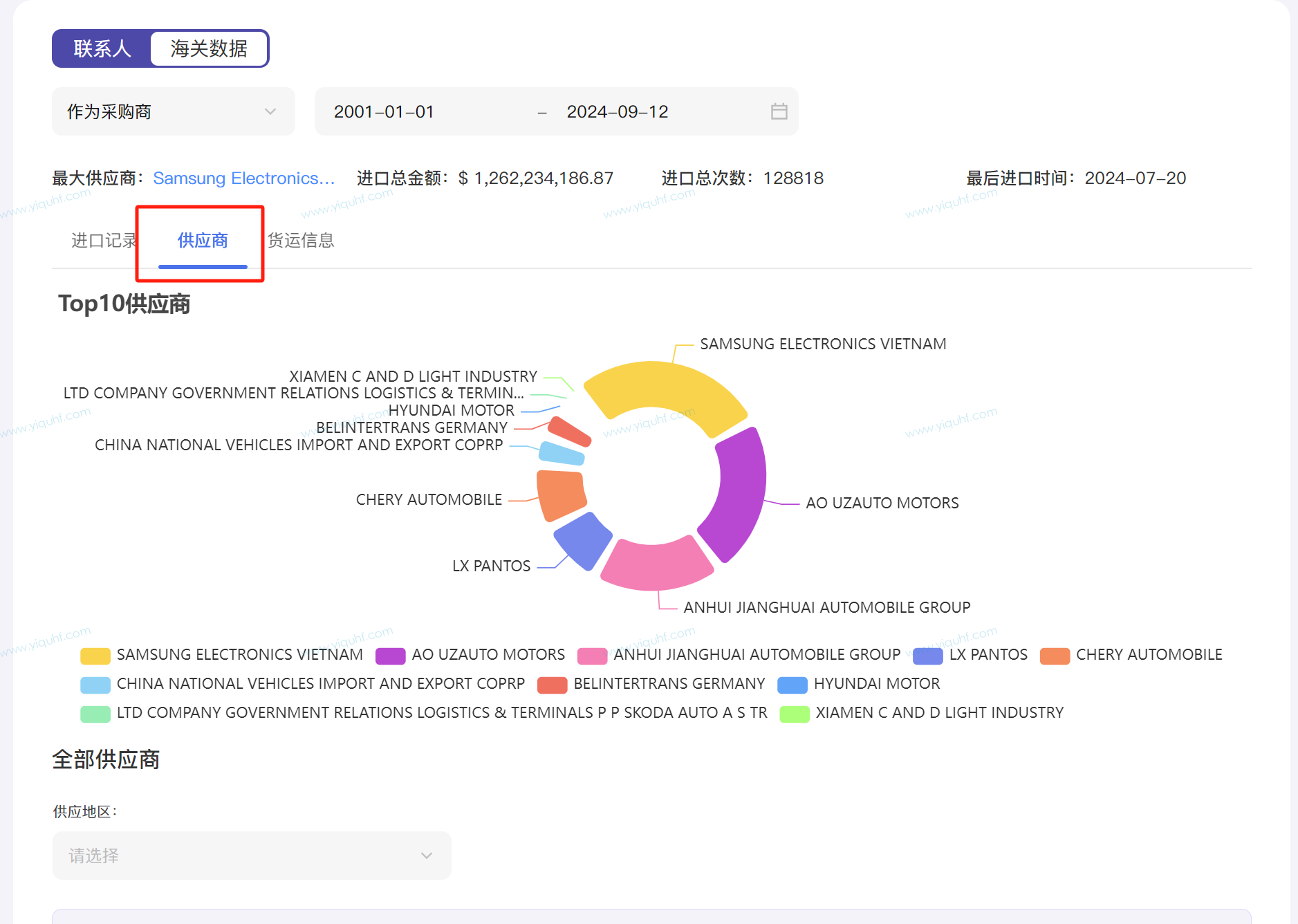Select the 供应商 tab

203,241
